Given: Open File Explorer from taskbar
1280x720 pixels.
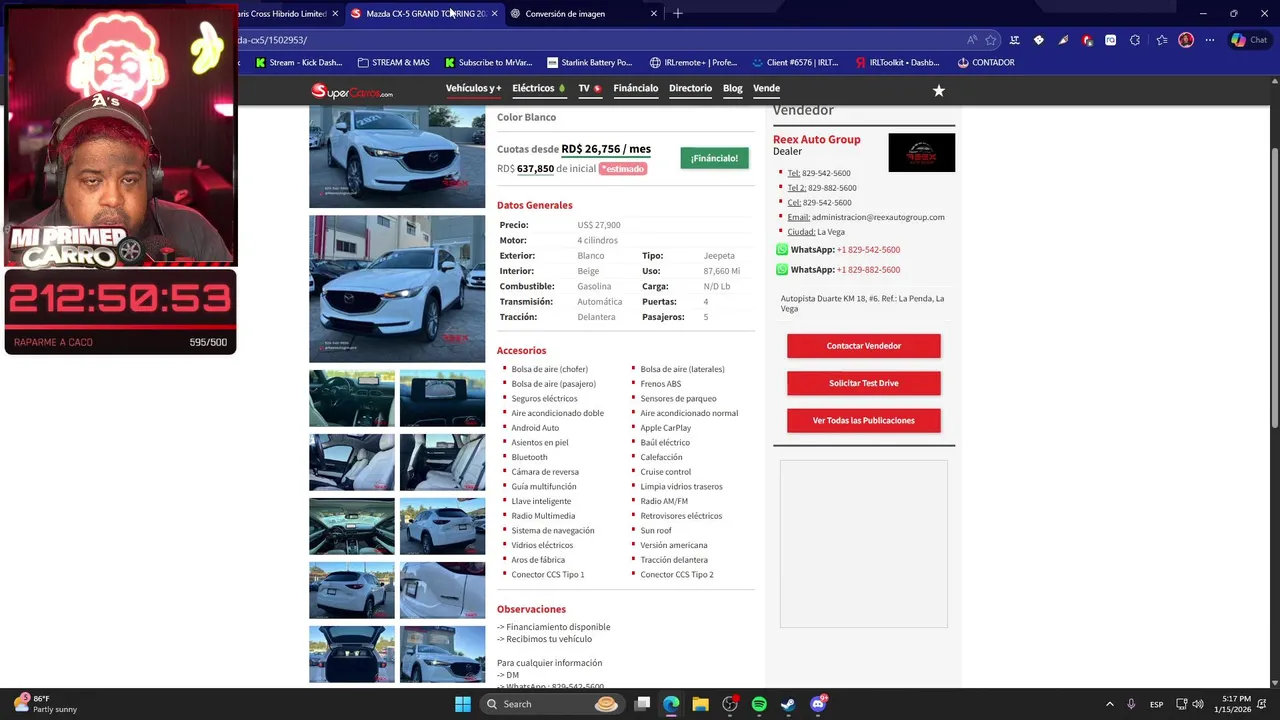Looking at the screenshot, I should (700, 704).
